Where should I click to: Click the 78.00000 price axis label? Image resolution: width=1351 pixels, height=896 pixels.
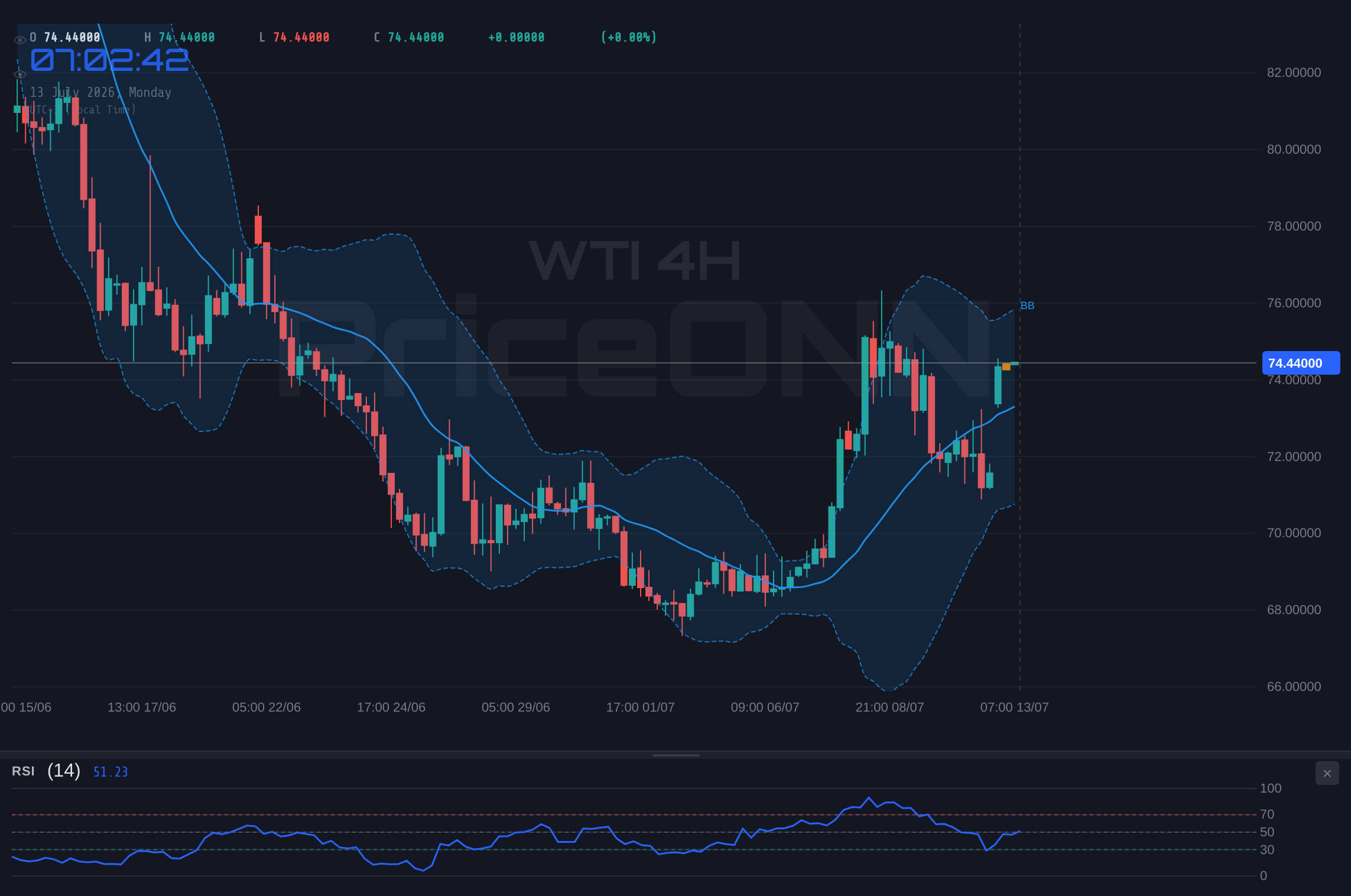click(1294, 226)
